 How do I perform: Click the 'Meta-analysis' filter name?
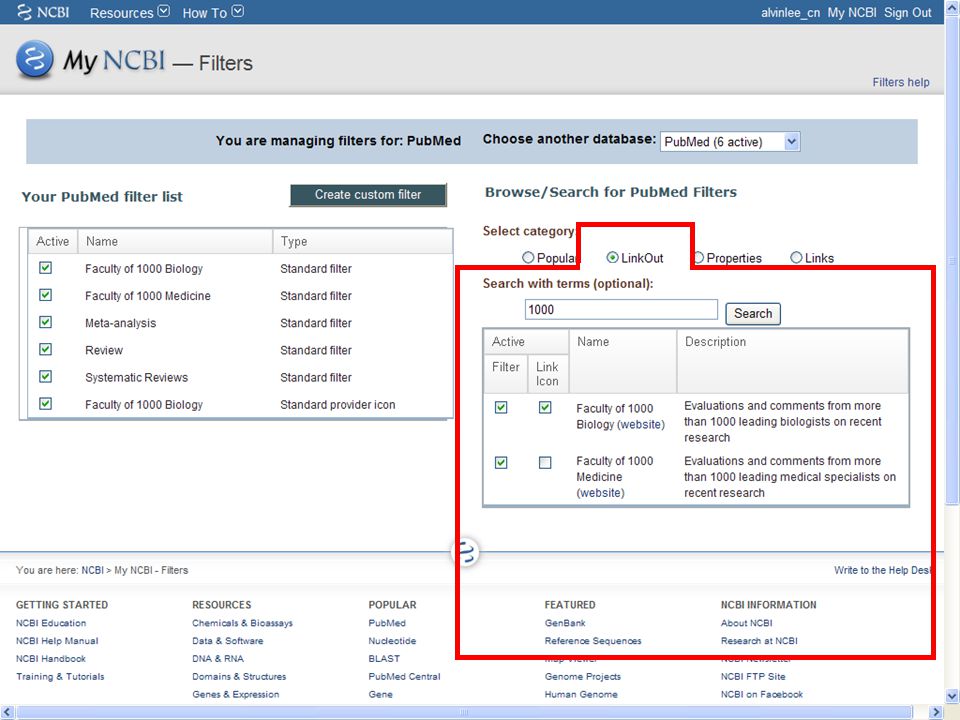(x=121, y=323)
